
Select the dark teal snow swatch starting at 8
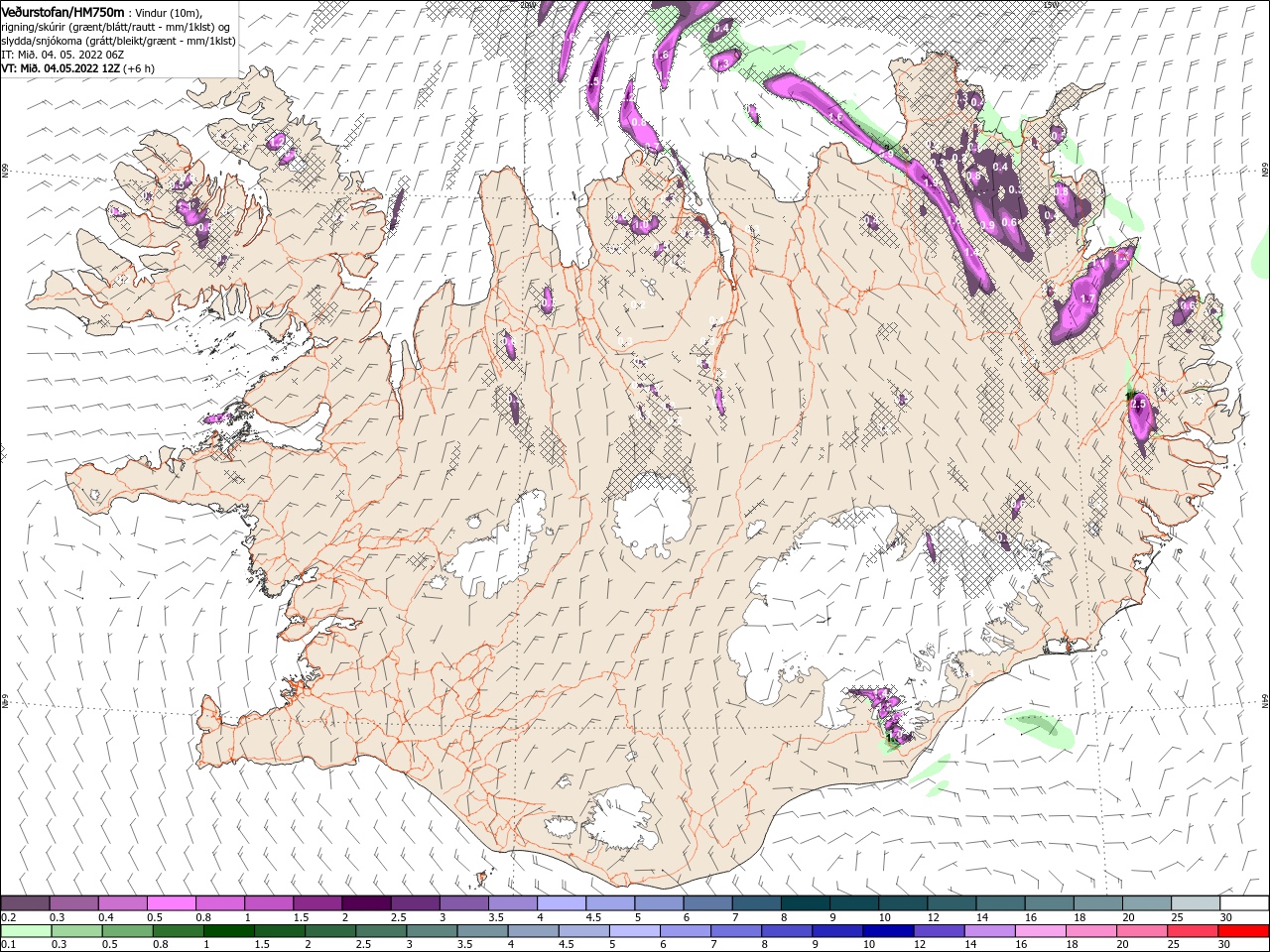(804, 903)
